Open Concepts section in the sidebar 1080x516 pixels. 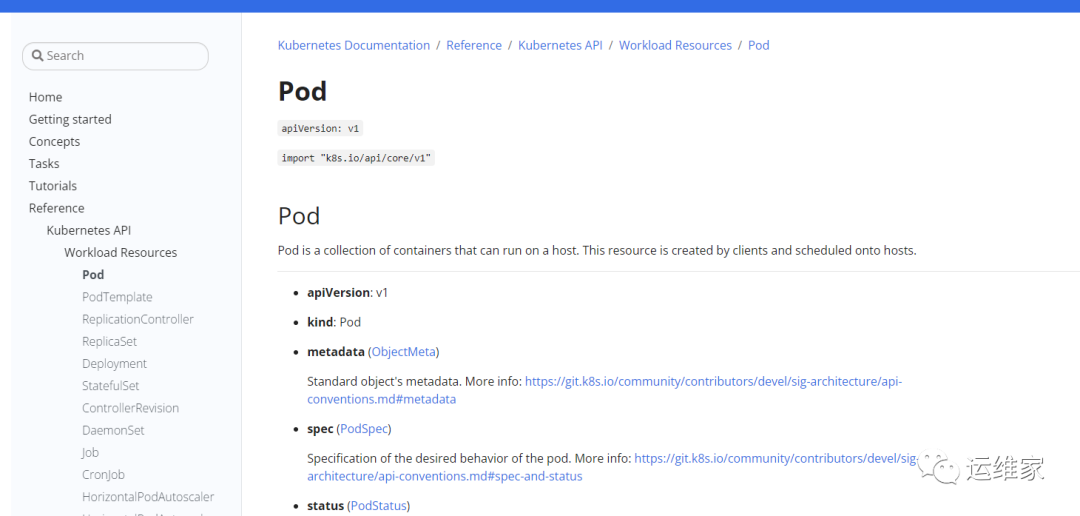[x=54, y=141]
